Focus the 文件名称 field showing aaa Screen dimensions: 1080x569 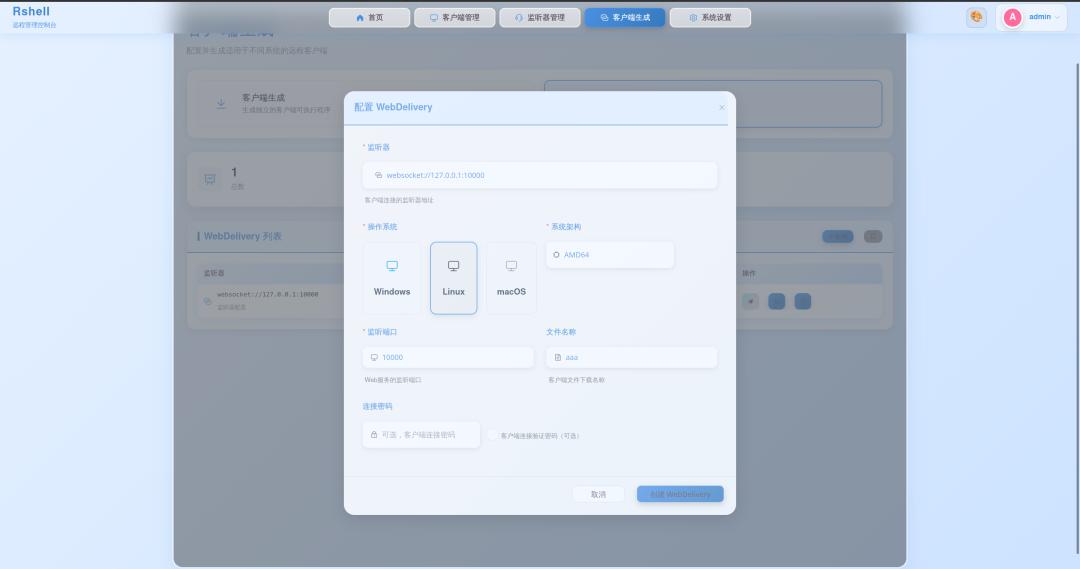pyautogui.click(x=632, y=358)
